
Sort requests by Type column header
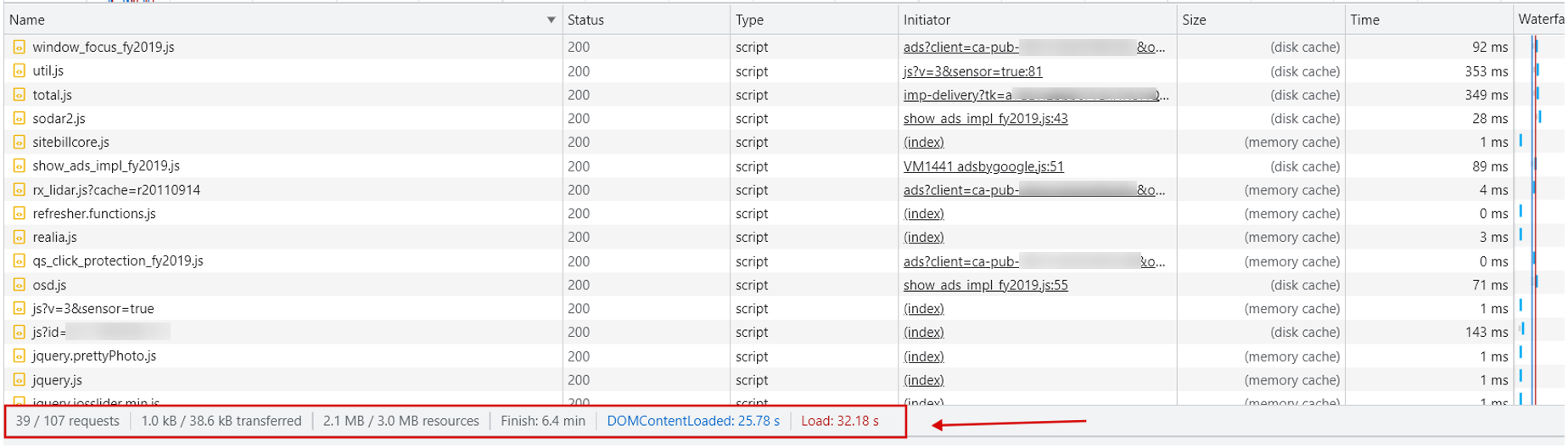tap(749, 20)
